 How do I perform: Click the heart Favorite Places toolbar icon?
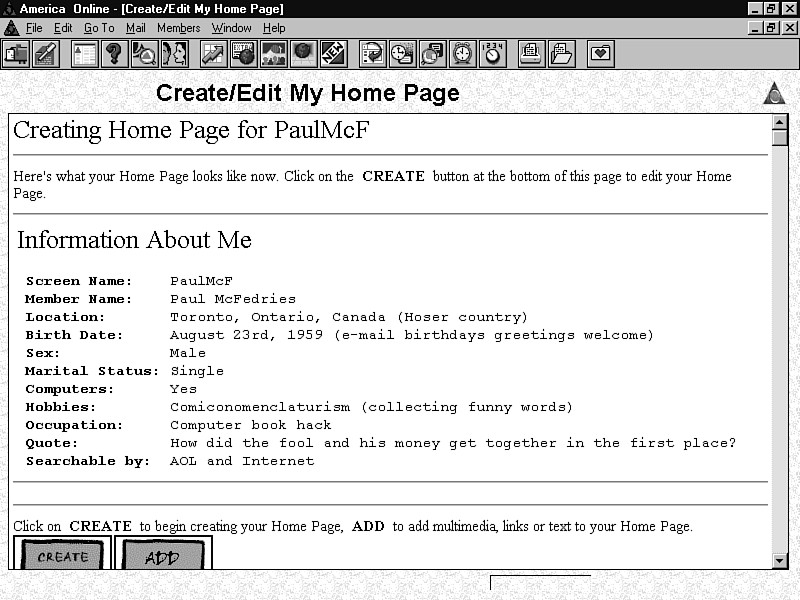[601, 54]
